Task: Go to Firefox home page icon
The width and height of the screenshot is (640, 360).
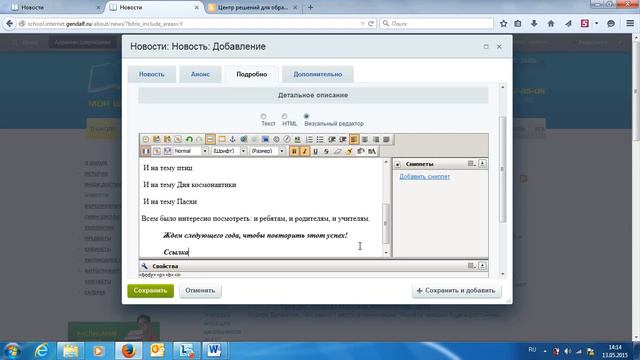Action: click(551, 24)
